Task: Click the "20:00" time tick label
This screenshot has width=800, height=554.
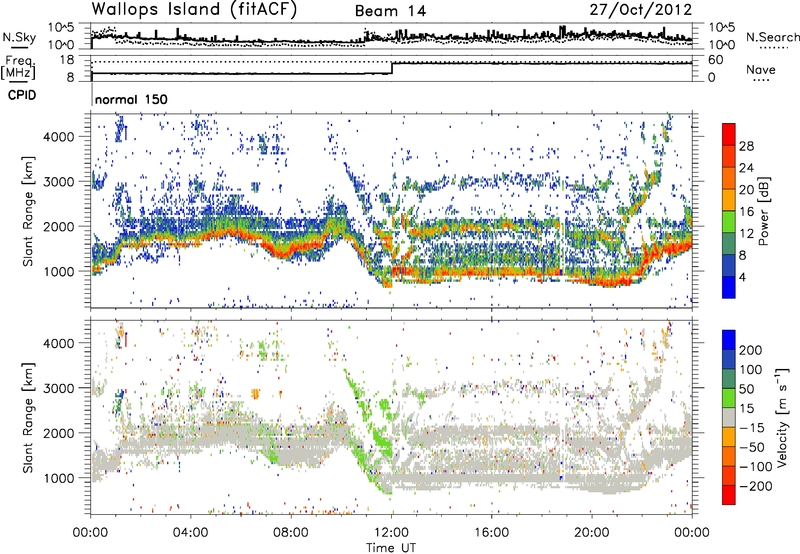Action: [x=592, y=533]
